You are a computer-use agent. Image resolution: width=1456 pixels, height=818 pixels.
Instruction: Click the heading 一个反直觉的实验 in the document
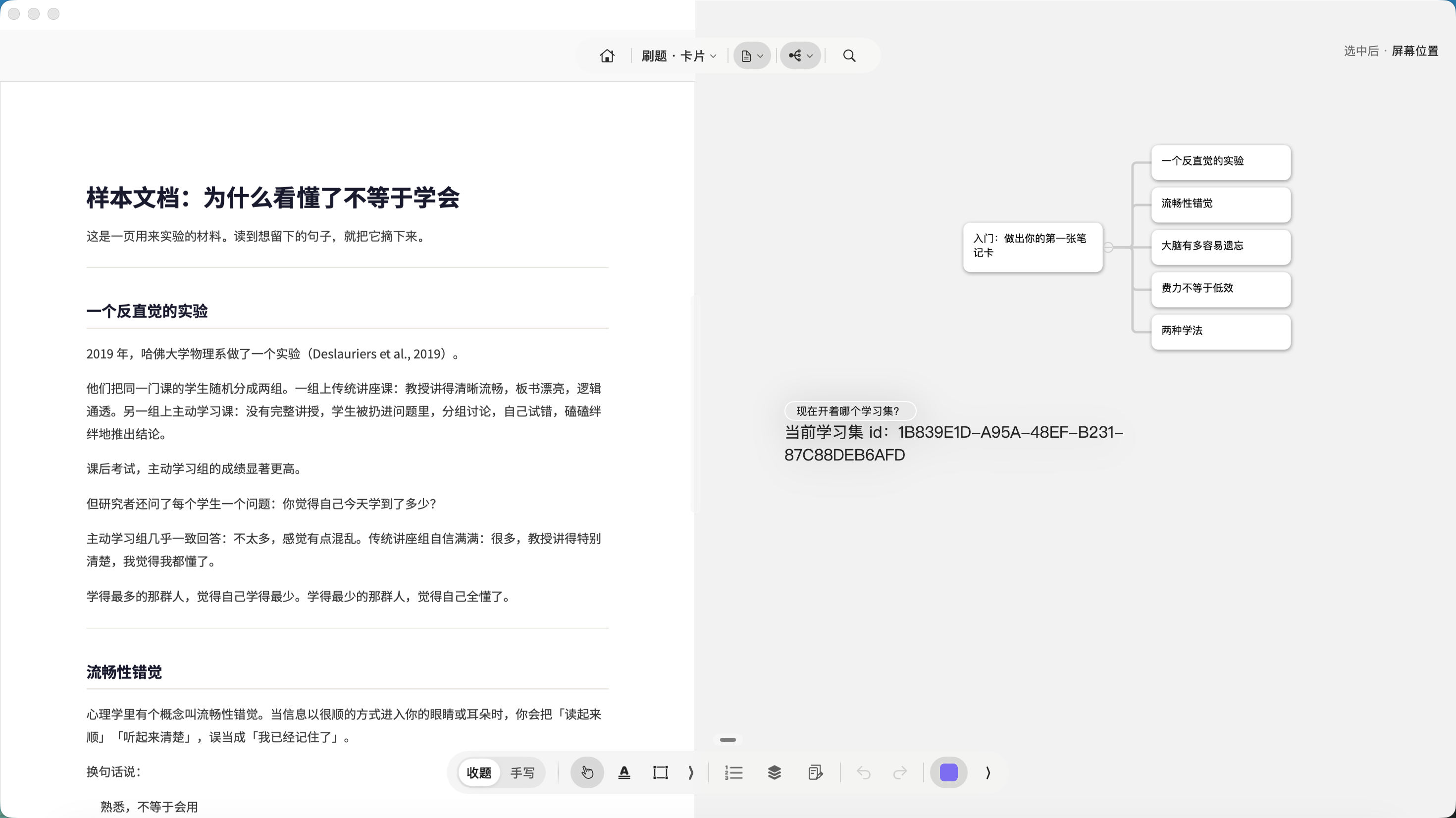click(147, 311)
